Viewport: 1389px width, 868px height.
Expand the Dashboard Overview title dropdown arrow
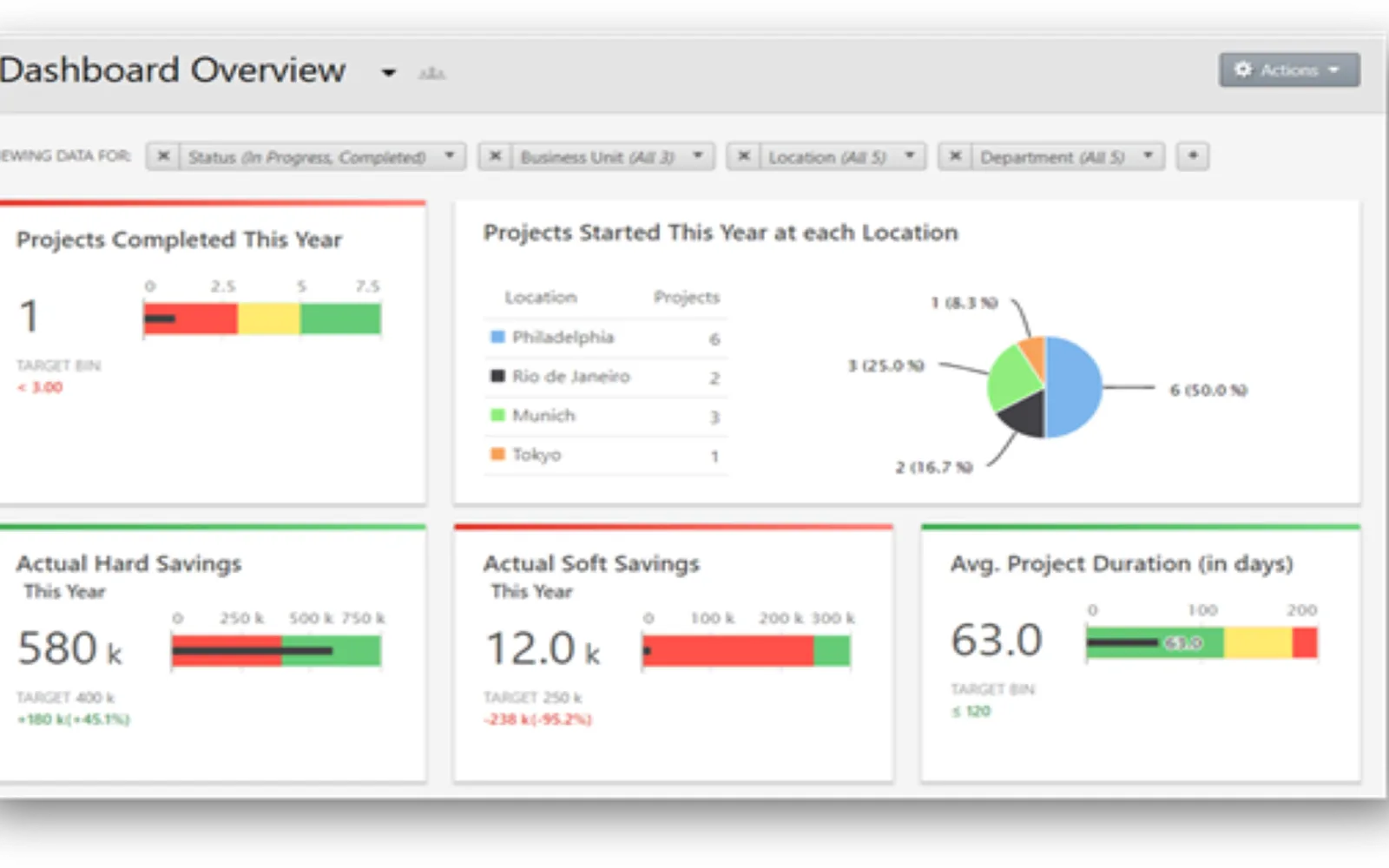pyautogui.click(x=389, y=73)
